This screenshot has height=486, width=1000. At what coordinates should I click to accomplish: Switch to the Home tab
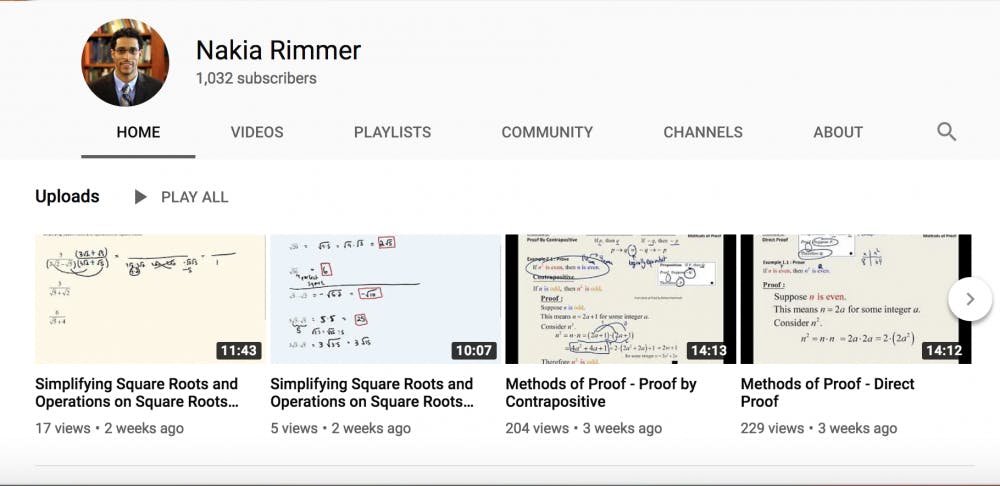tap(138, 132)
